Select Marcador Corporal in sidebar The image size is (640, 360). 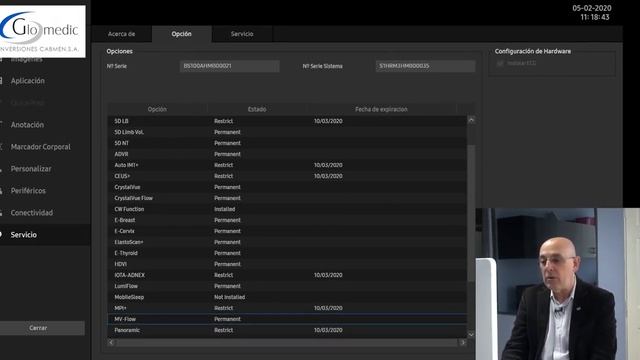(x=40, y=147)
